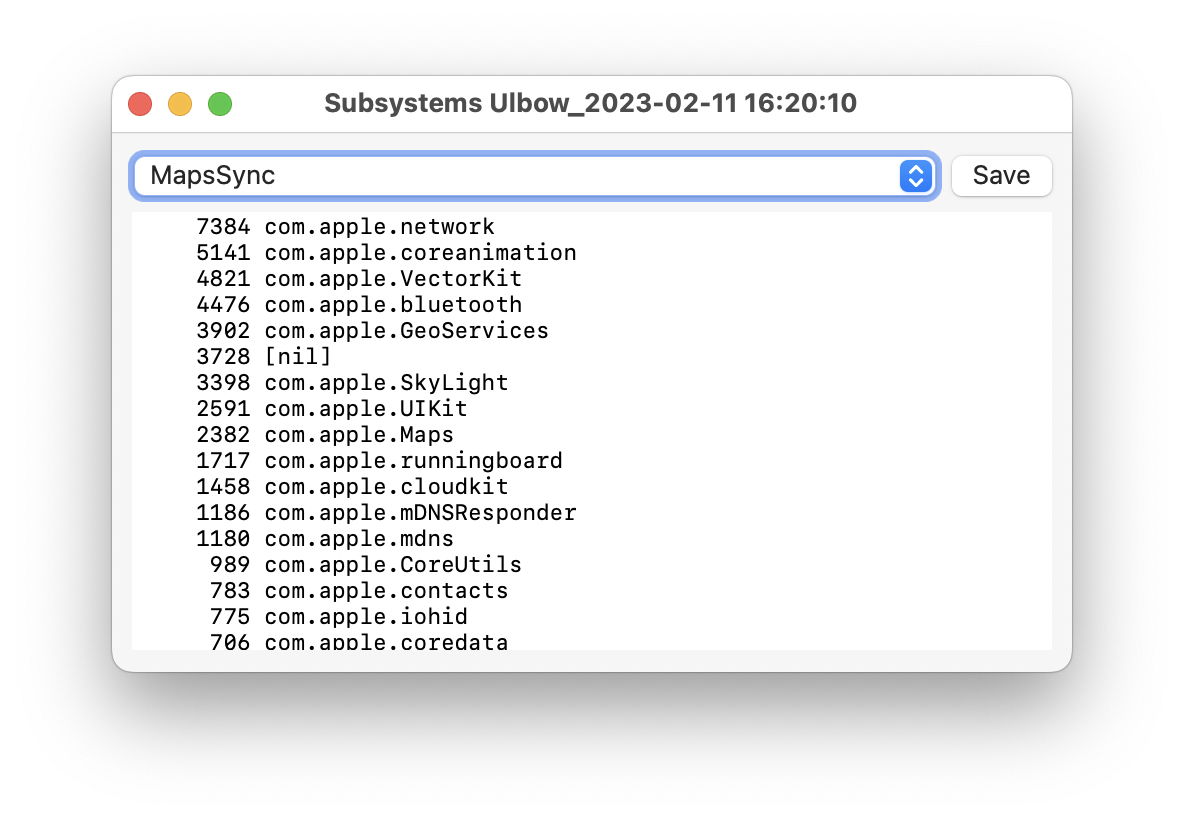1184x820 pixels.
Task: Click the blue popup chevron arrows
Action: (915, 176)
